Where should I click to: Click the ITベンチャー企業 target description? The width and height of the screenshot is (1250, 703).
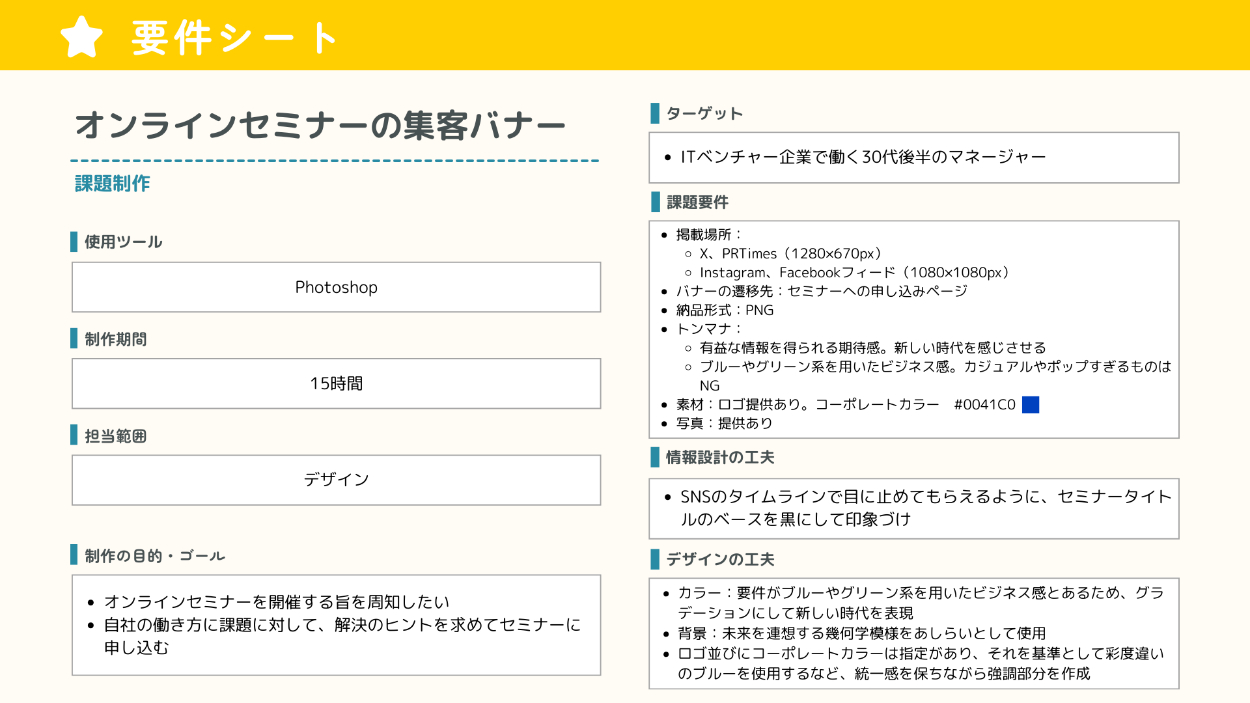tap(862, 158)
